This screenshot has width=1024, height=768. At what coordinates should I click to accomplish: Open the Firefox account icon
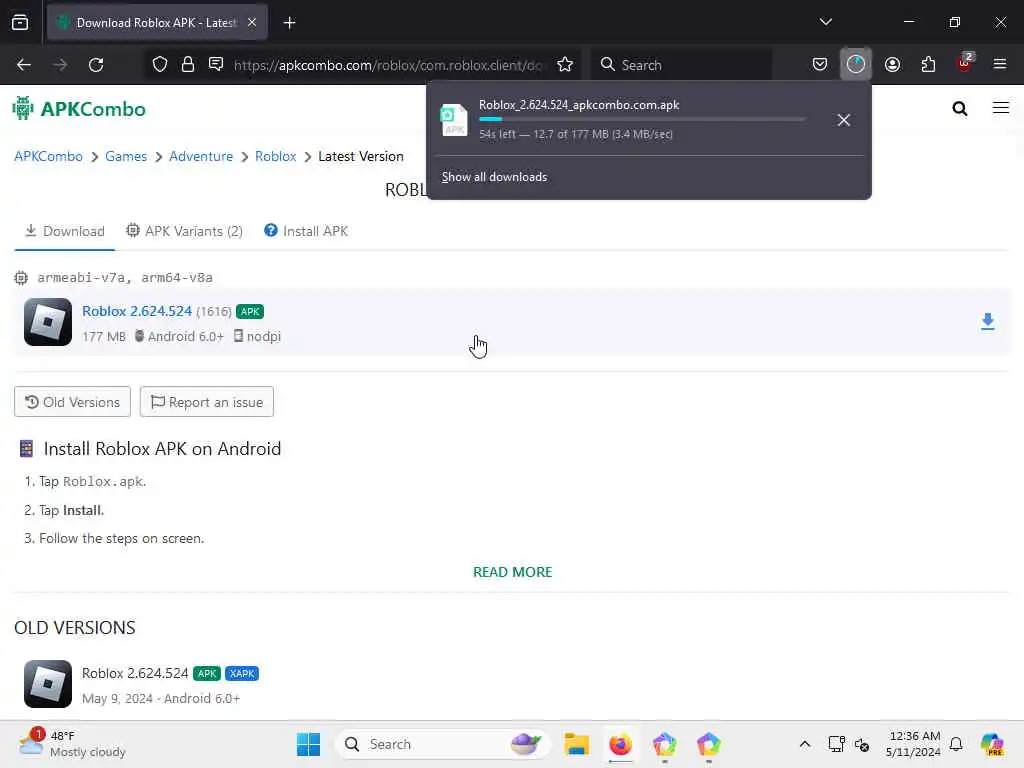coord(892,65)
